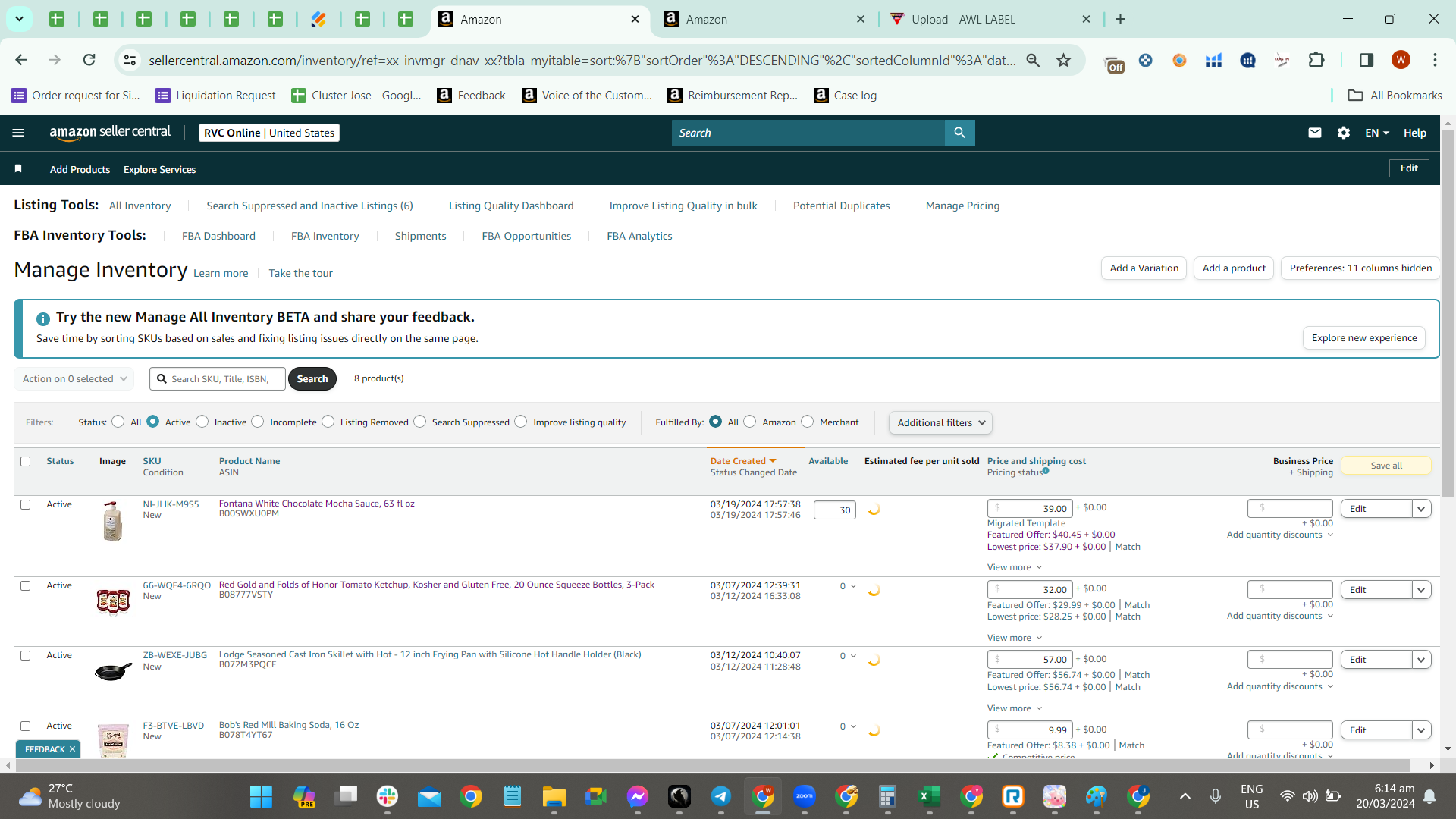Viewport: 1456px width, 819px height.
Task: Click the Save all button
Action: click(x=1386, y=466)
